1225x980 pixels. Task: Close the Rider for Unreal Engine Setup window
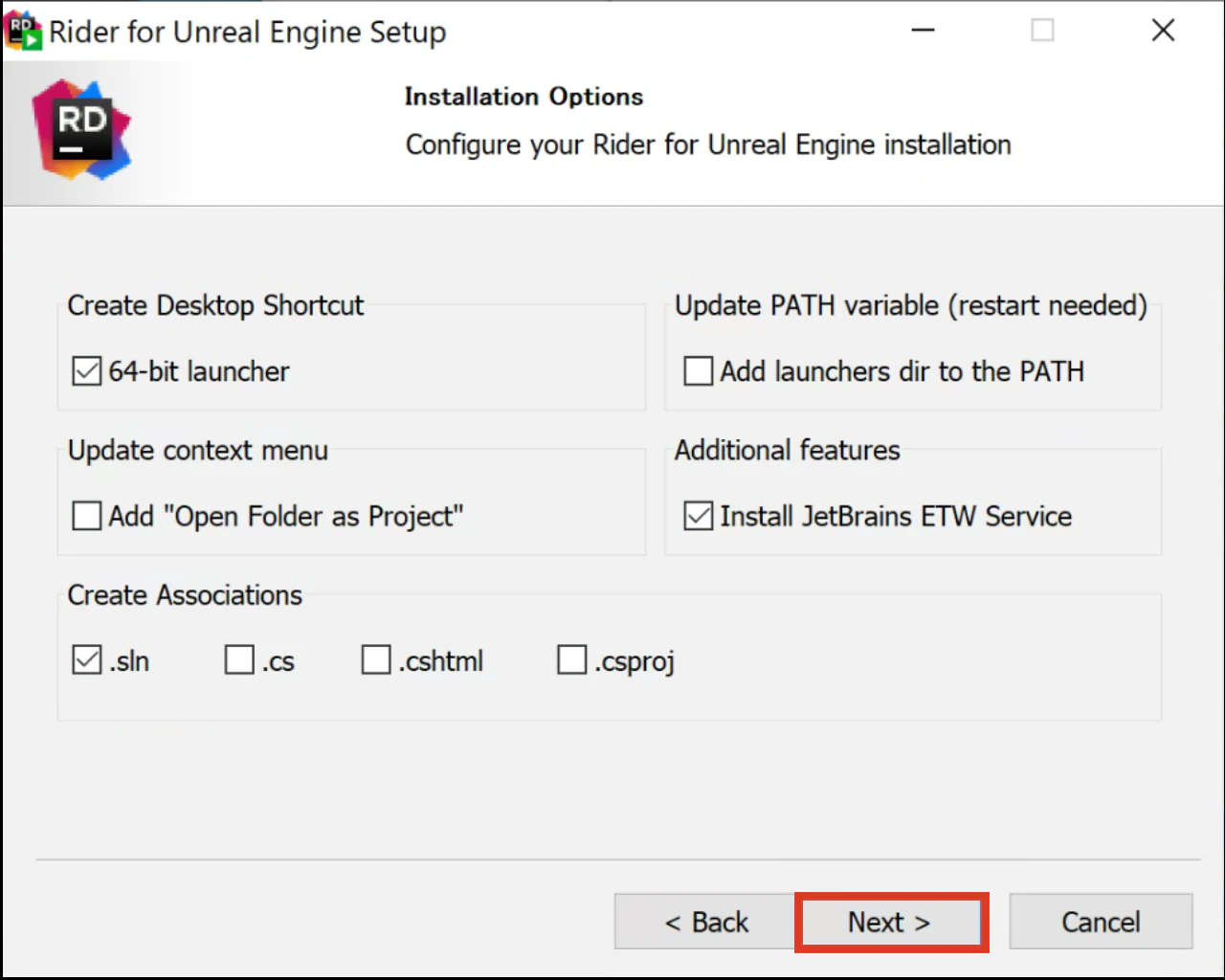click(x=1163, y=31)
